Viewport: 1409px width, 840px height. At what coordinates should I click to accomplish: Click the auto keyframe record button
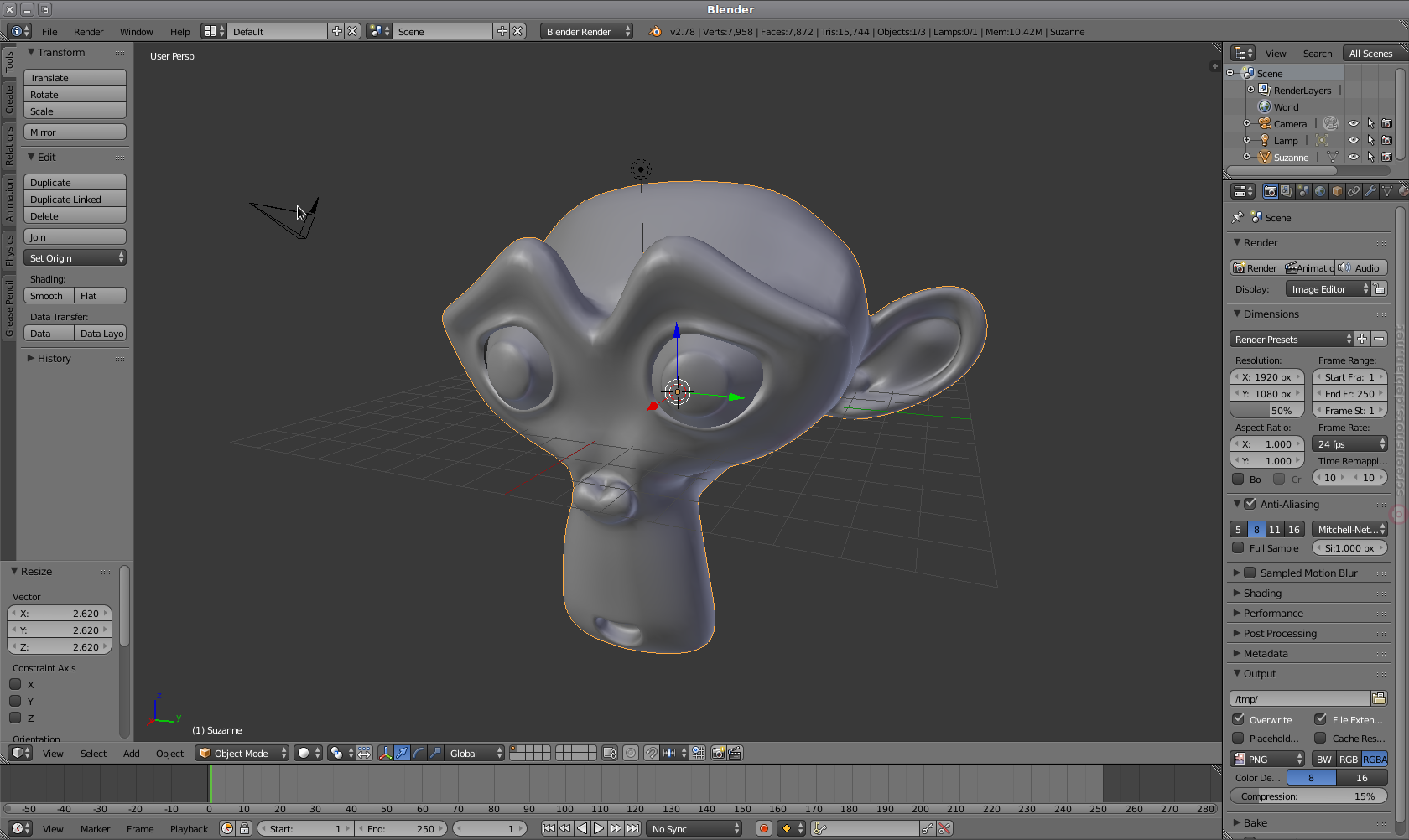[763, 828]
